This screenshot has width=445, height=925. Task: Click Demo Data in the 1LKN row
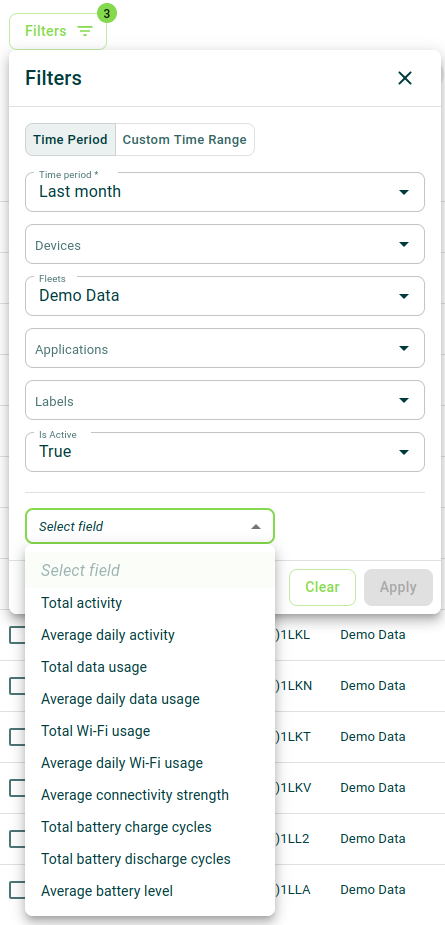[x=372, y=685]
